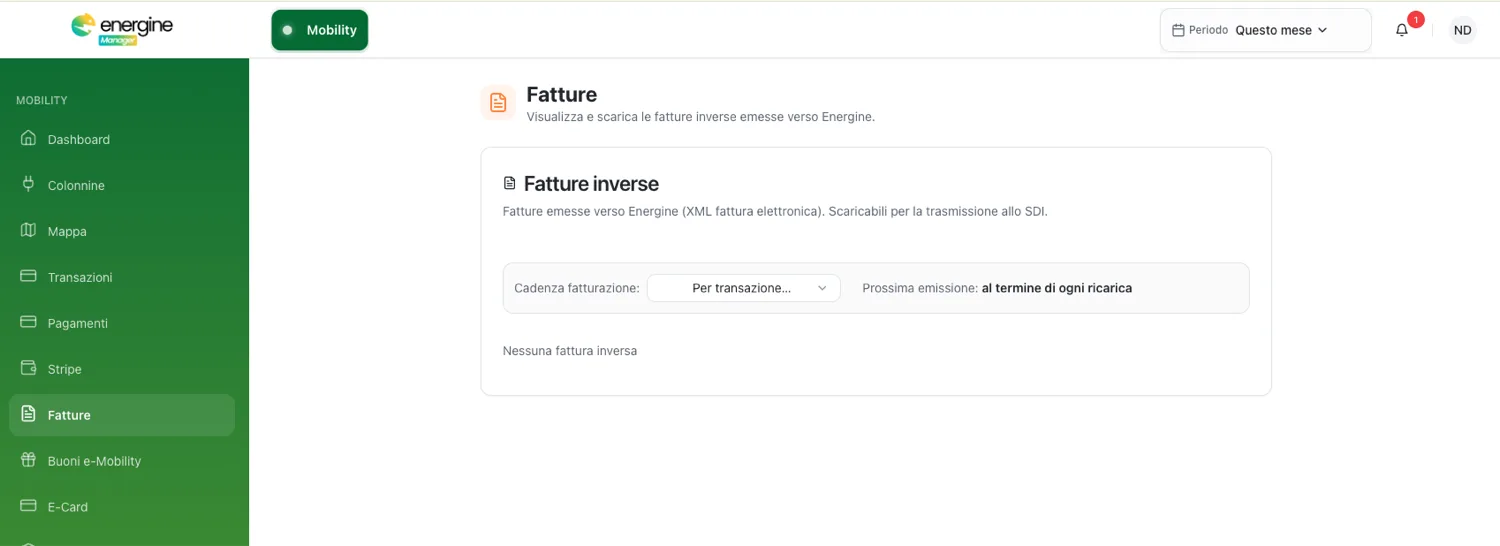Select Stripe in the sidebar
The height and width of the screenshot is (546, 1500).
122,369
